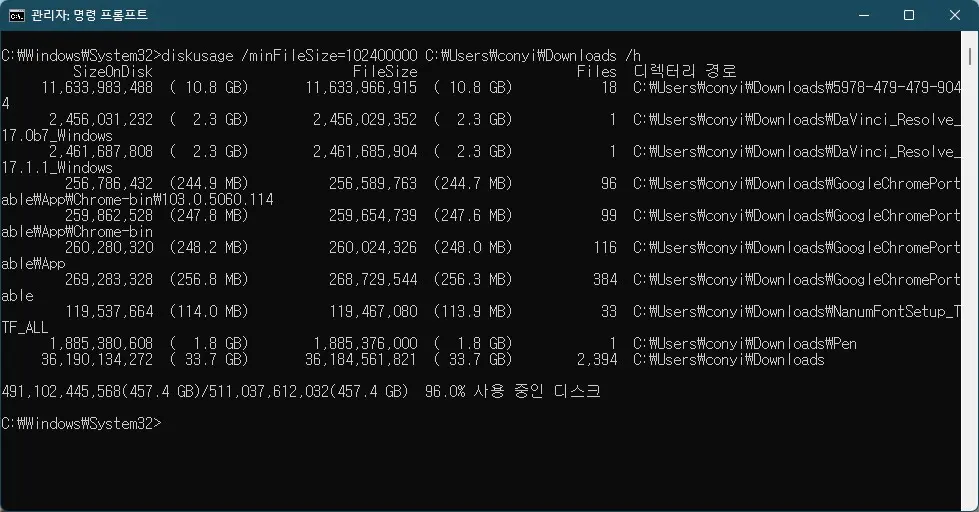Viewport: 979px width, 512px height.
Task: Click the size on disk '269,283,328'
Action: pyautogui.click(x=109, y=280)
